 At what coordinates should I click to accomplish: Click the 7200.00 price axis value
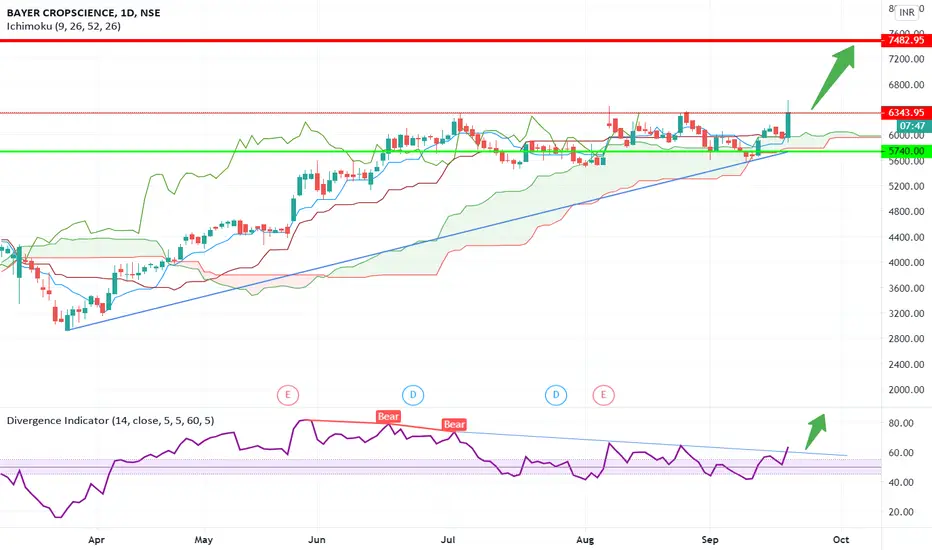pyautogui.click(x=906, y=59)
